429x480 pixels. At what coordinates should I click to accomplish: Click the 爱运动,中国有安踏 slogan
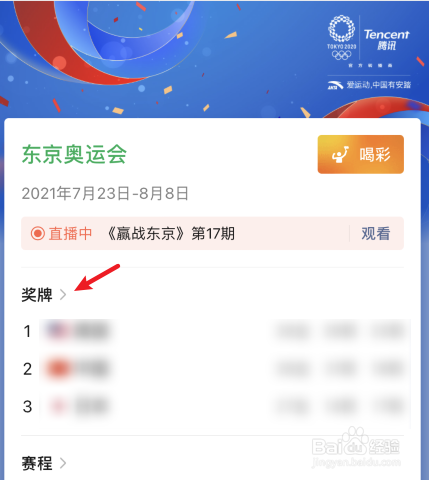pyautogui.click(x=379, y=85)
